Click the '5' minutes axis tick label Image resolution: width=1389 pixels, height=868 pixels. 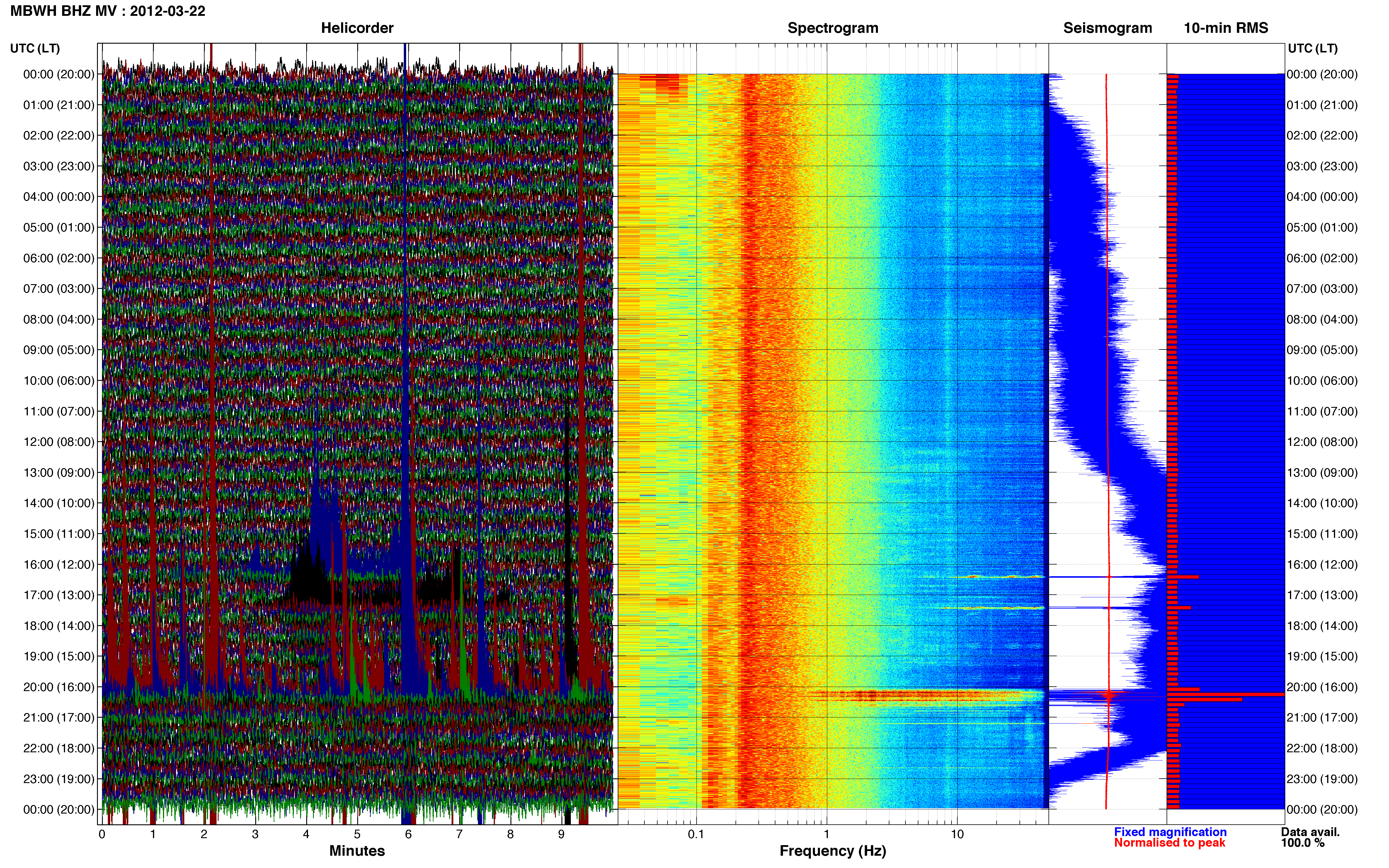point(357,834)
